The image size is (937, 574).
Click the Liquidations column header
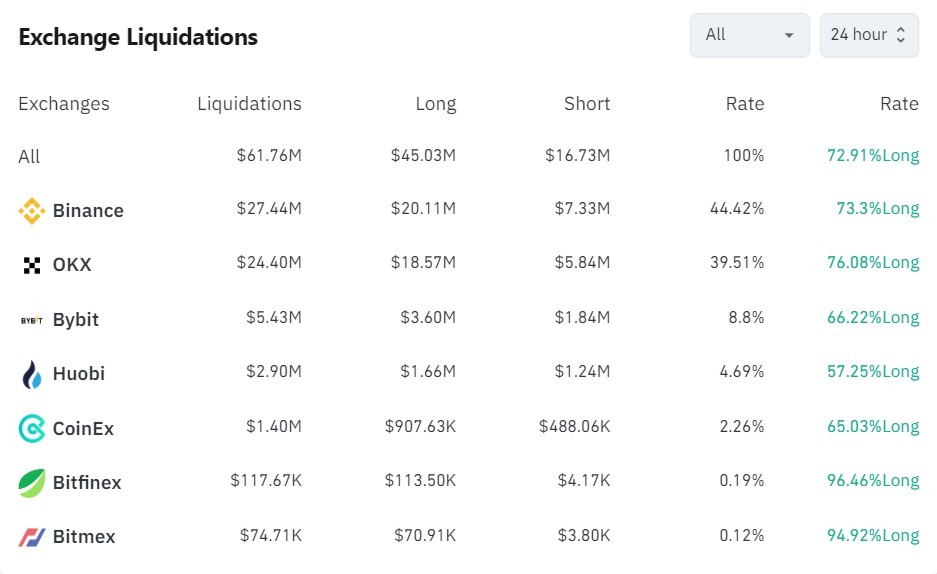[x=249, y=104]
